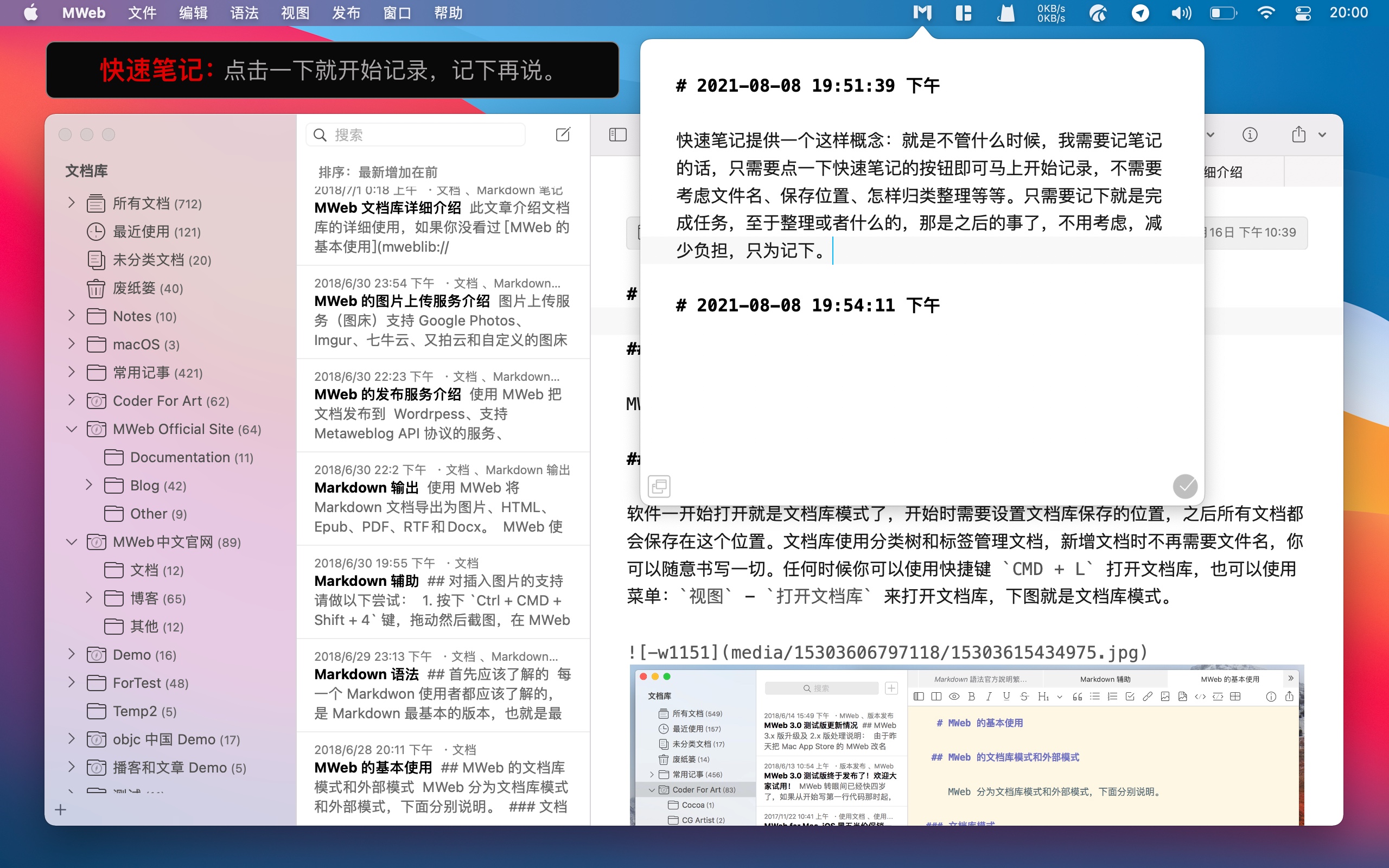Open the 语法 menu

tap(244, 12)
